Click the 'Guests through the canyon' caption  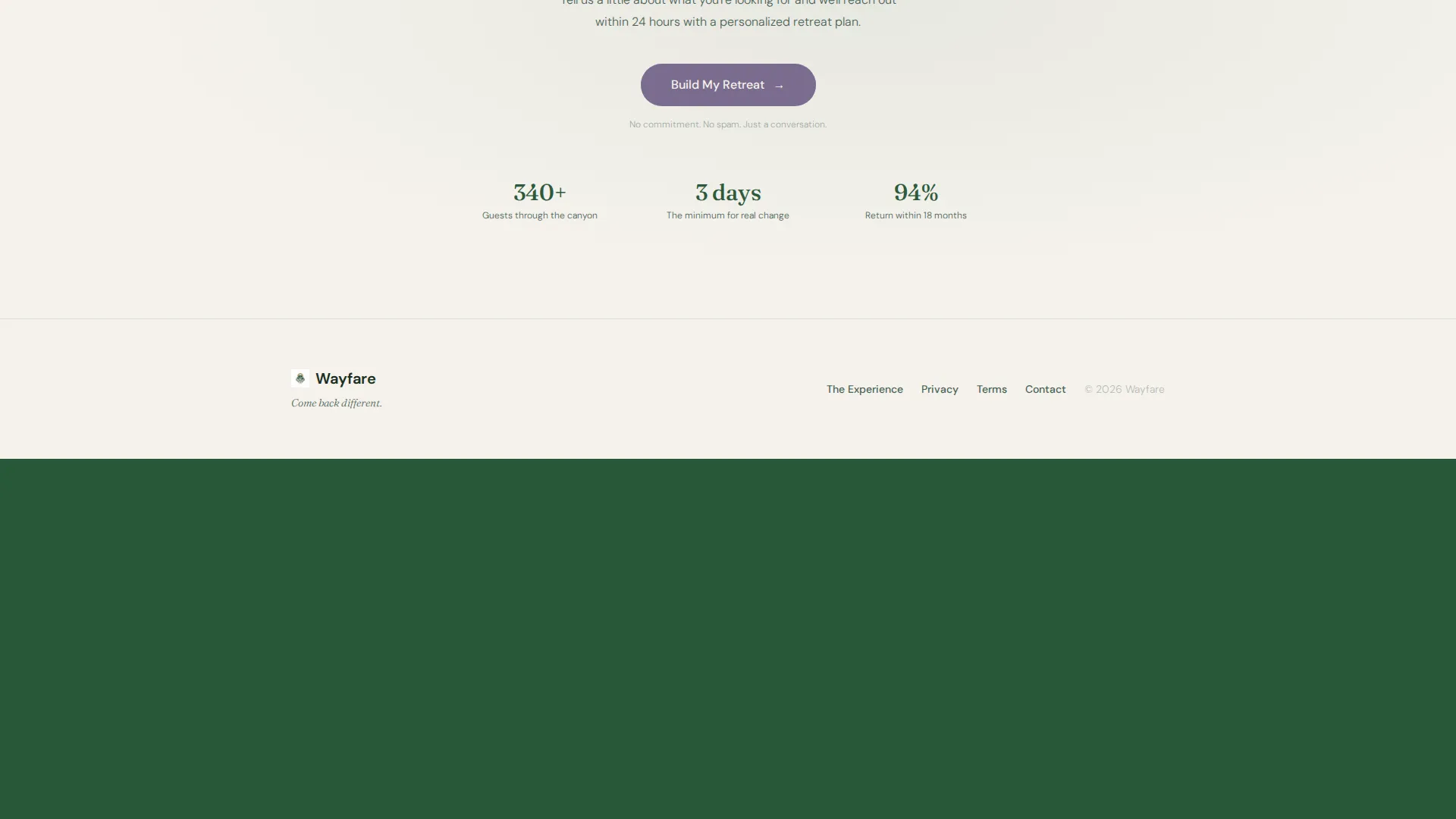pos(540,215)
